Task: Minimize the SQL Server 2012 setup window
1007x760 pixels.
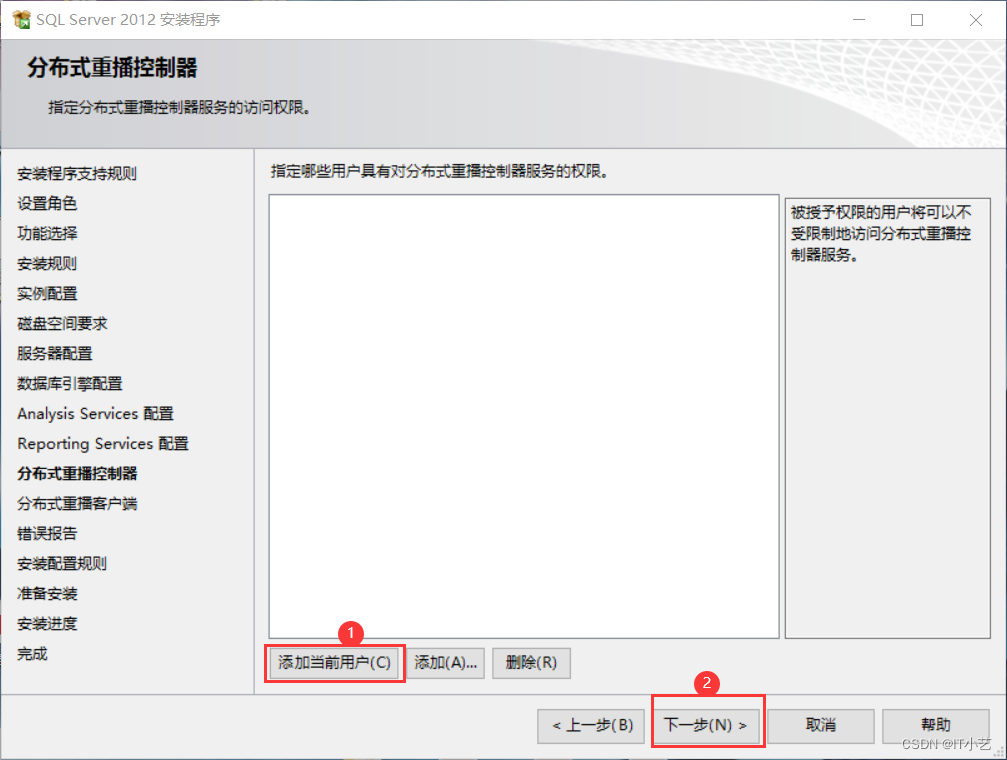Action: click(x=859, y=20)
